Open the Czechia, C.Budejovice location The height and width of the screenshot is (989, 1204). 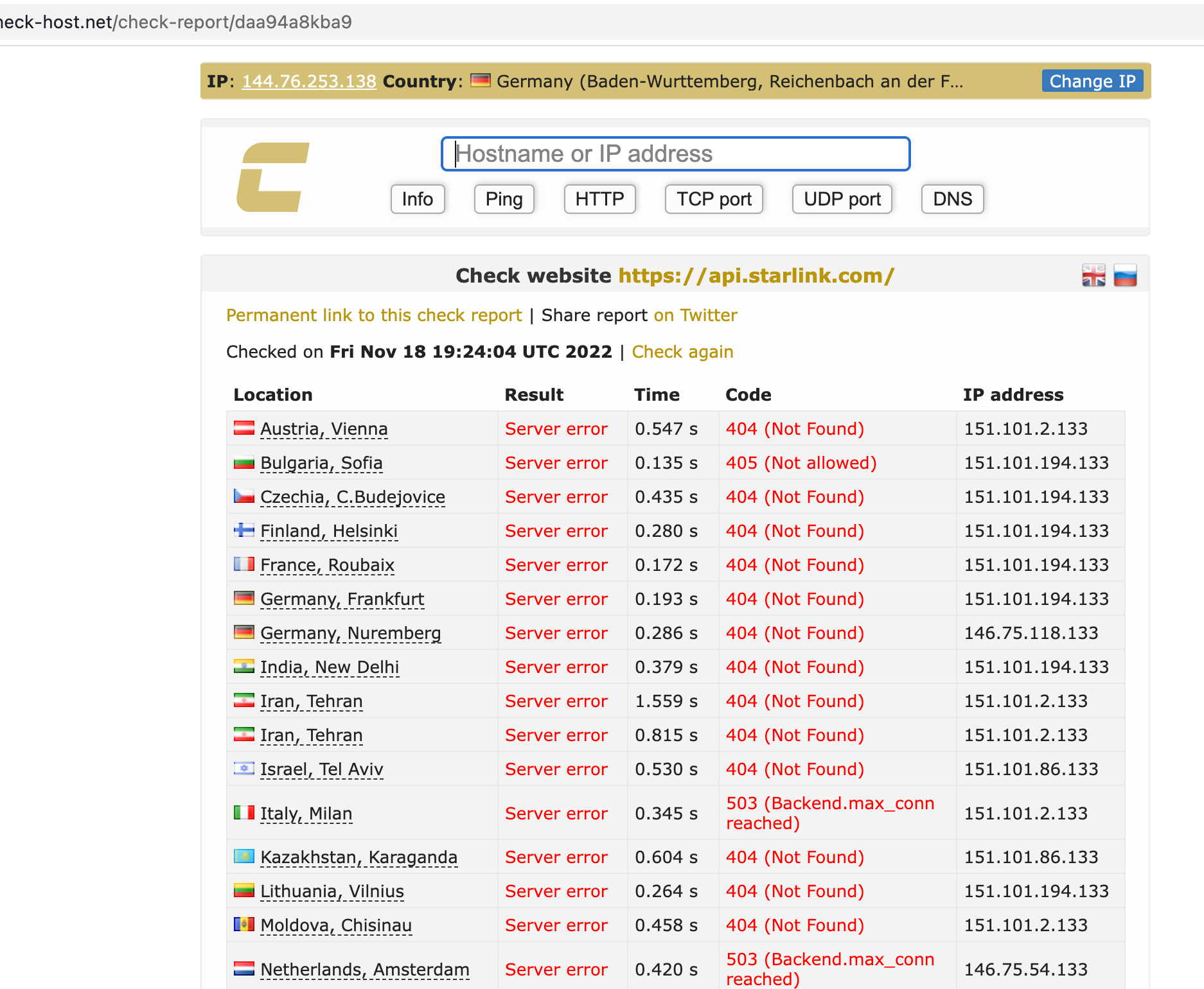point(353,497)
